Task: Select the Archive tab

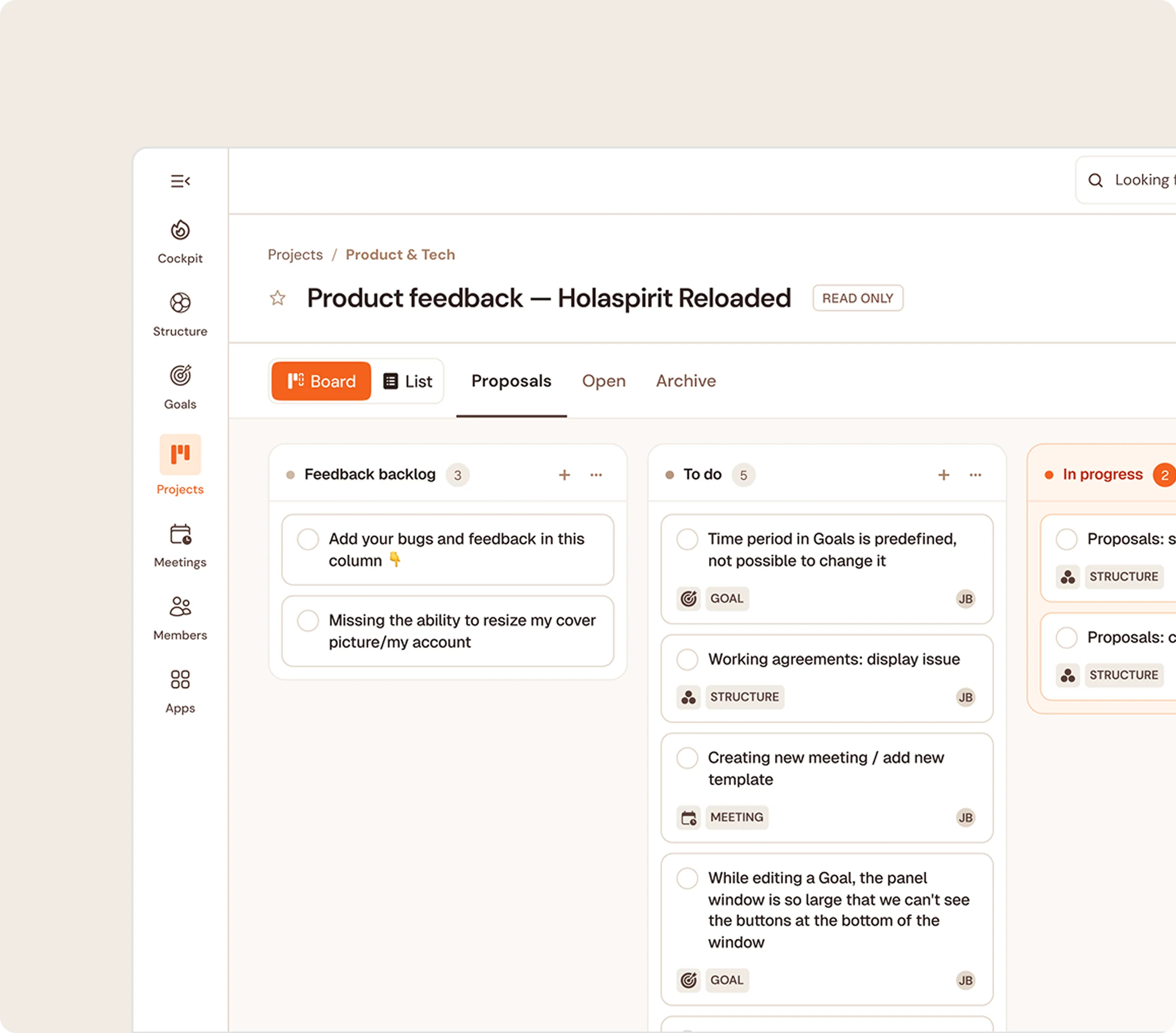Action: click(x=686, y=381)
